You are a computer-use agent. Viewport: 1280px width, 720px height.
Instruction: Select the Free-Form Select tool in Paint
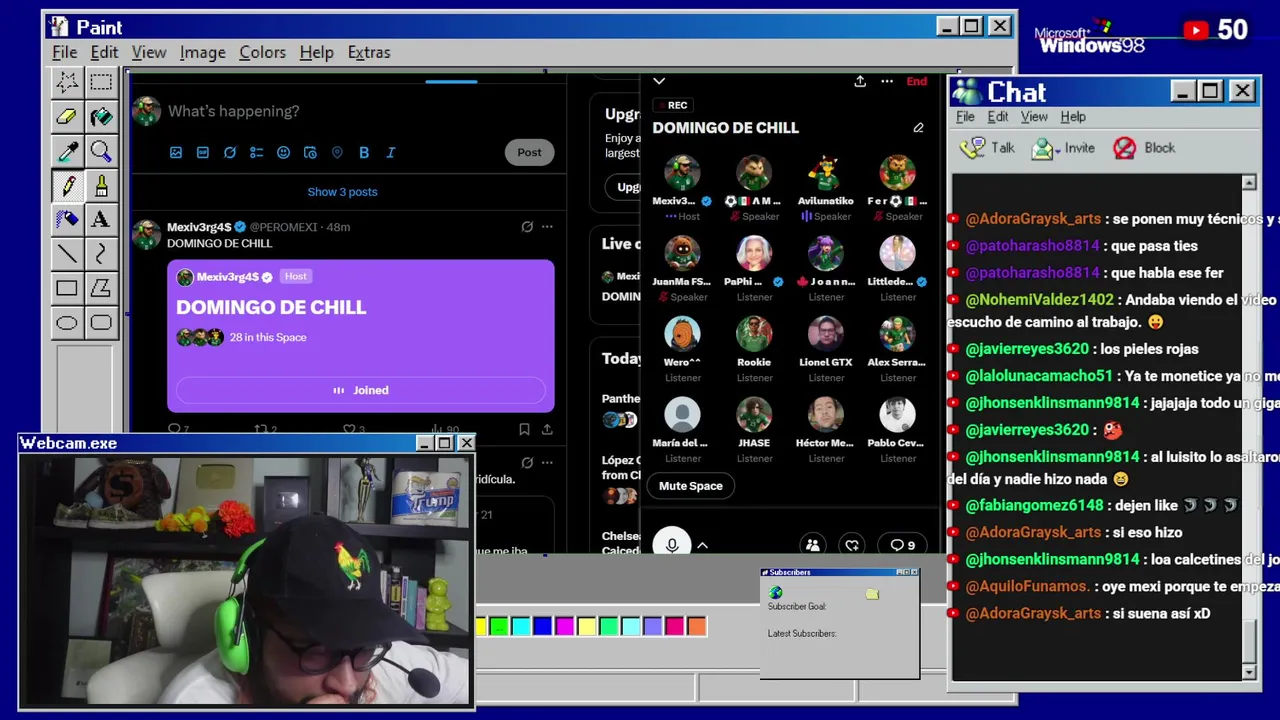coord(67,82)
